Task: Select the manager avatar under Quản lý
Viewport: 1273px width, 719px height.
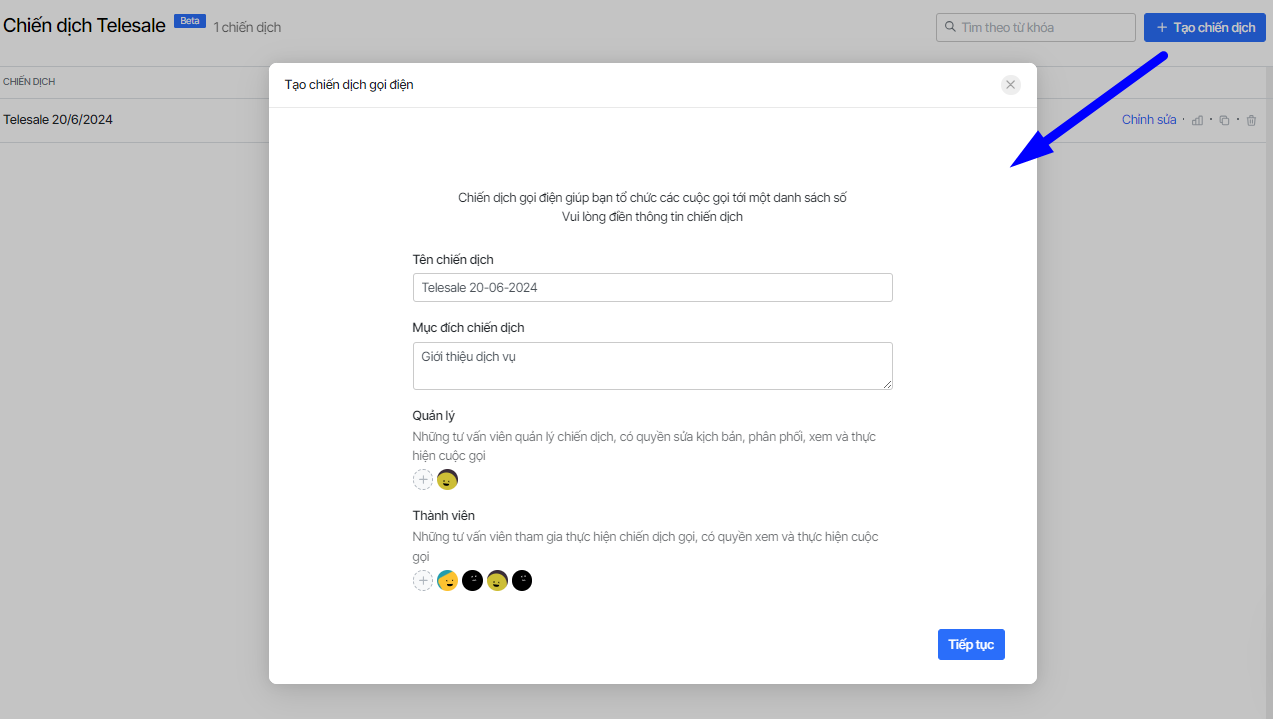Action: [448, 480]
